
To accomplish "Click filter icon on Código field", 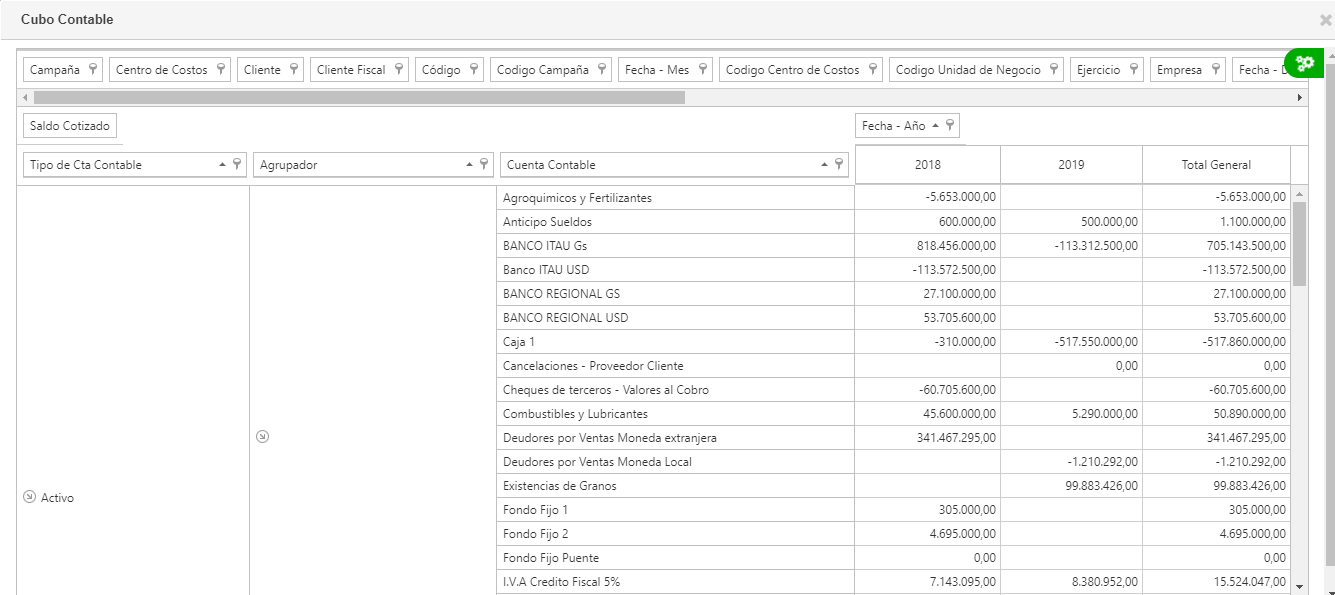I will tap(473, 70).
